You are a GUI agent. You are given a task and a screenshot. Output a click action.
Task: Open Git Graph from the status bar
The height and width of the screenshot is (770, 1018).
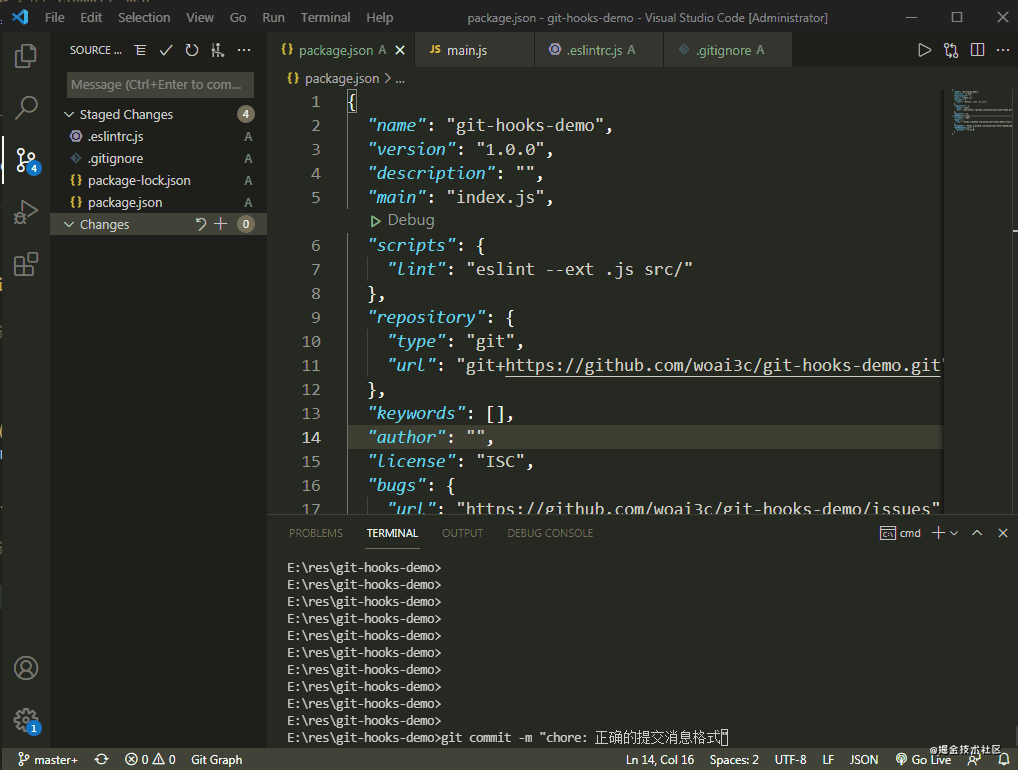[216, 759]
